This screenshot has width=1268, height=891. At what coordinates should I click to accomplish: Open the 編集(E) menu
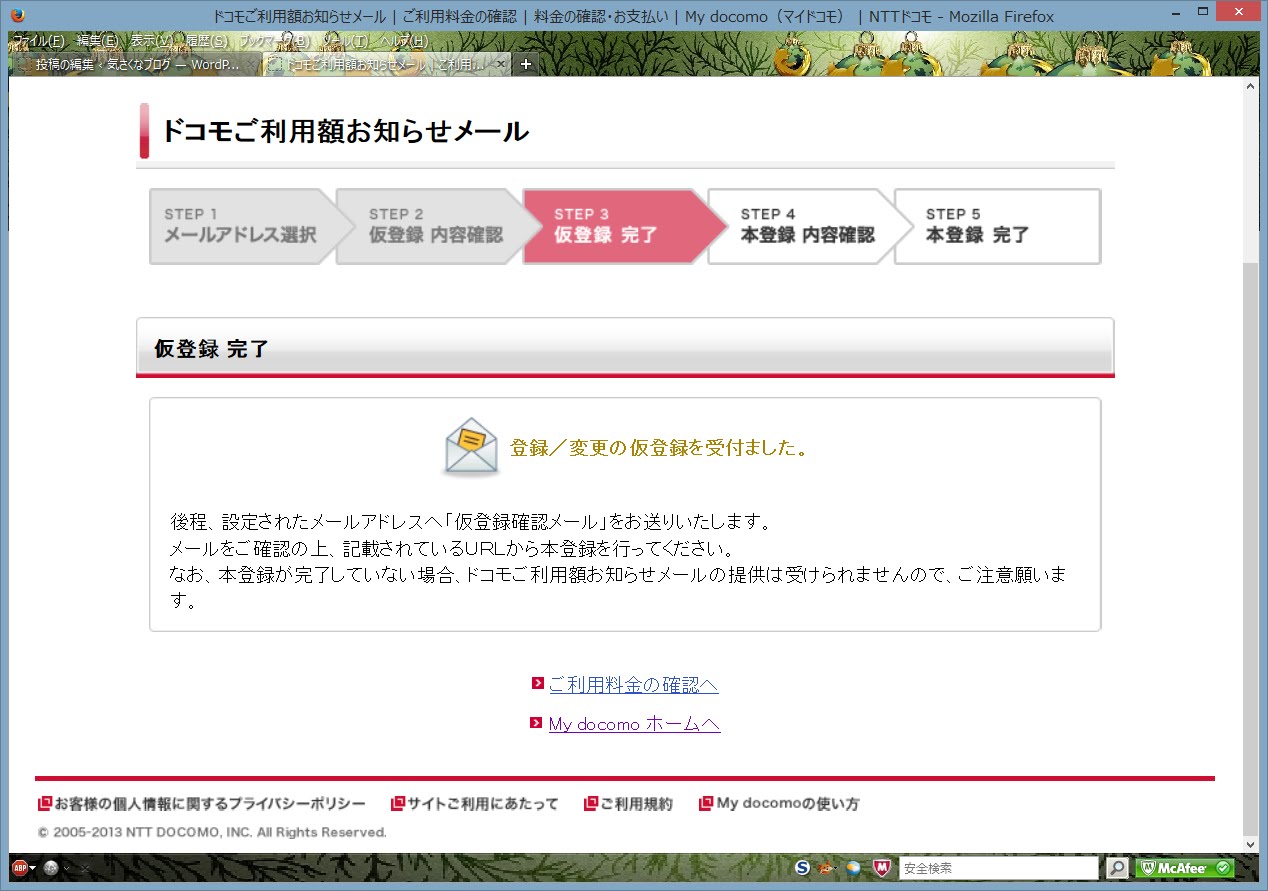pos(97,41)
